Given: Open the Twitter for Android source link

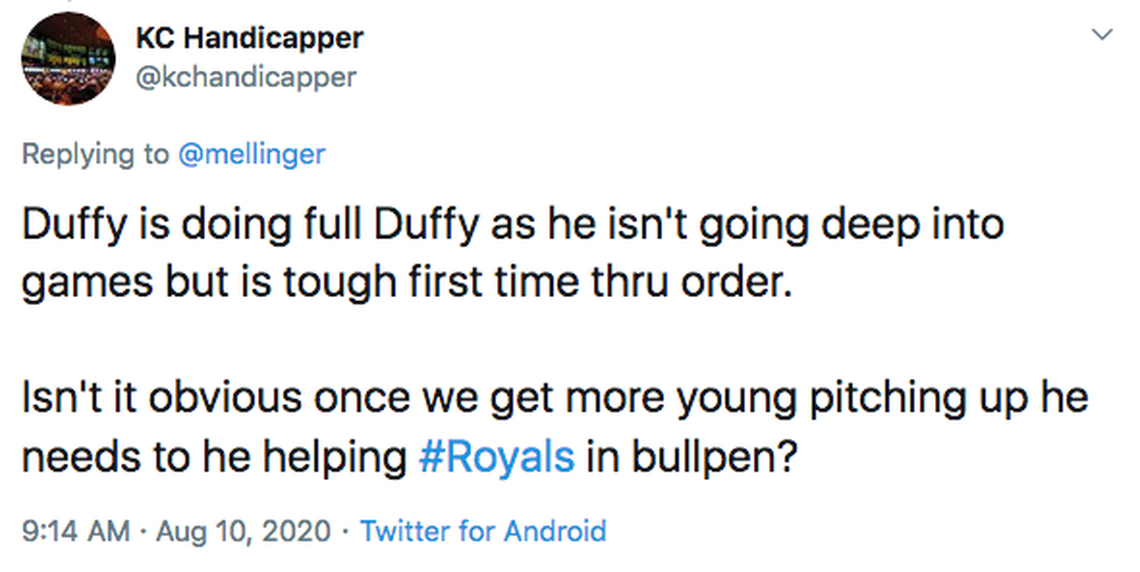Looking at the screenshot, I should [x=483, y=530].
